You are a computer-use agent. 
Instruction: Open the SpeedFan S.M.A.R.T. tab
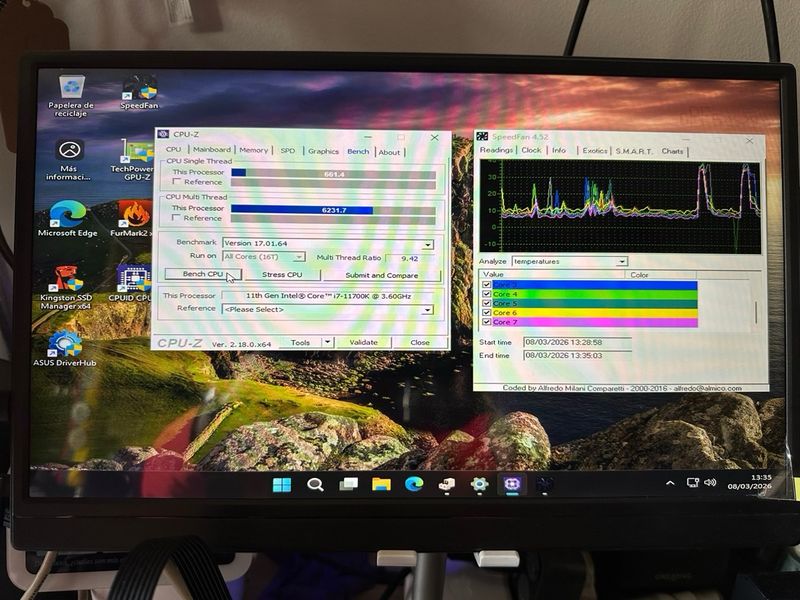point(634,152)
